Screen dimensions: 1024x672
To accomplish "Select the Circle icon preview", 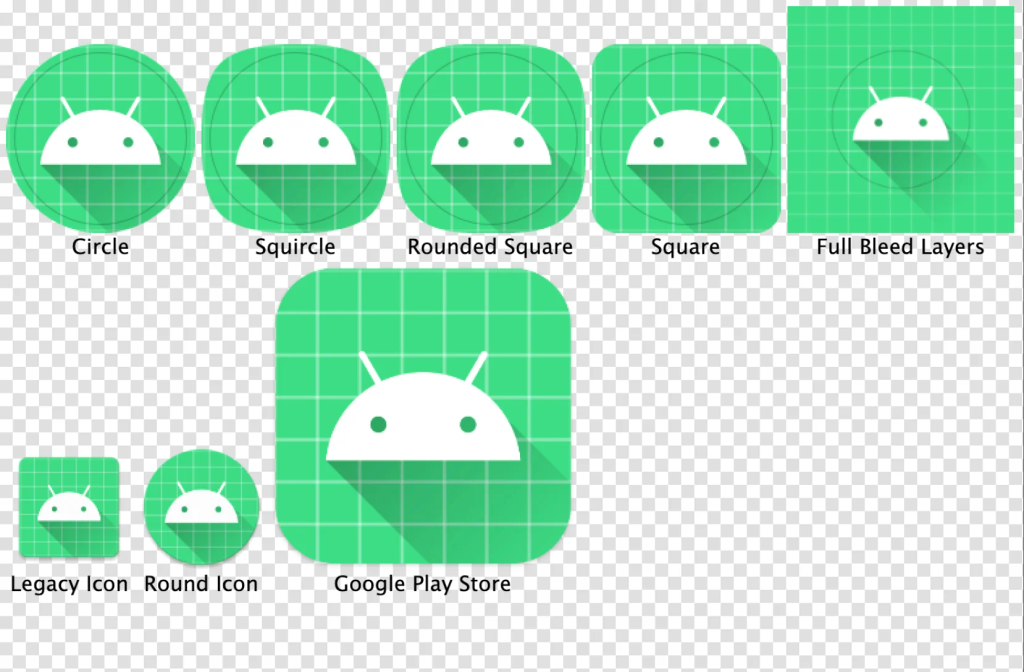I will tap(101, 138).
